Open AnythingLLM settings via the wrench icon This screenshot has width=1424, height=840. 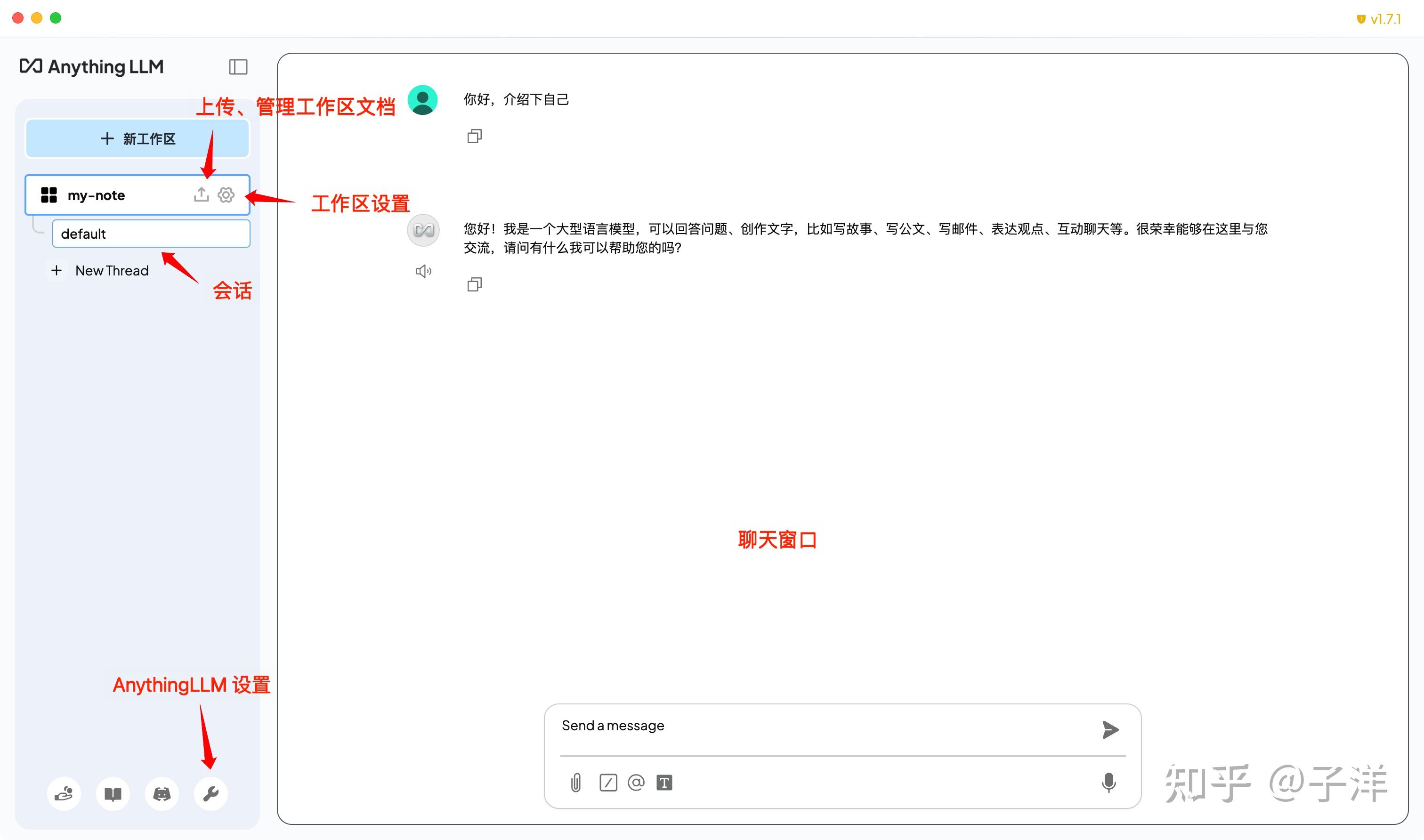[x=210, y=793]
